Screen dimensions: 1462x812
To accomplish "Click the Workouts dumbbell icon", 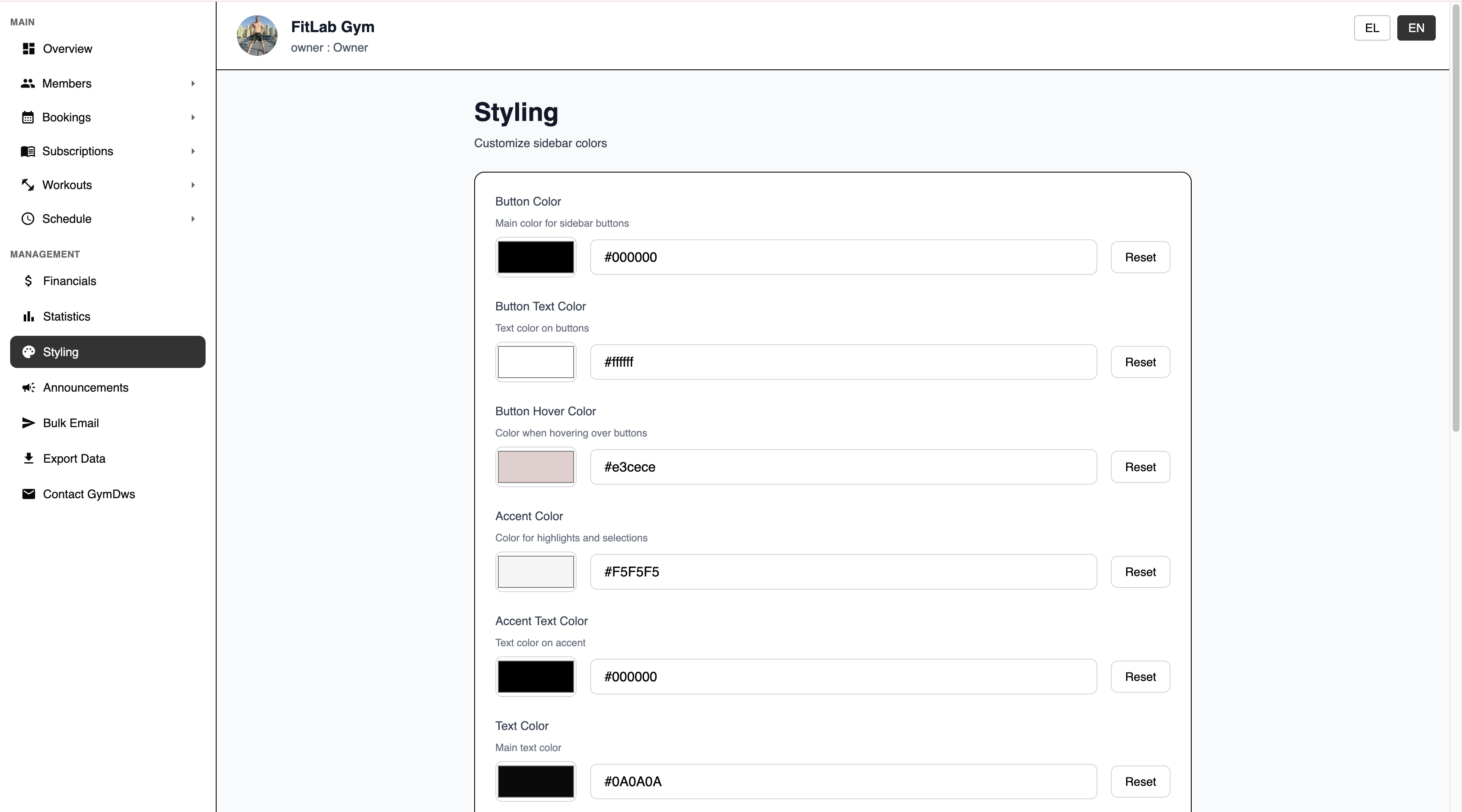I will (x=28, y=185).
